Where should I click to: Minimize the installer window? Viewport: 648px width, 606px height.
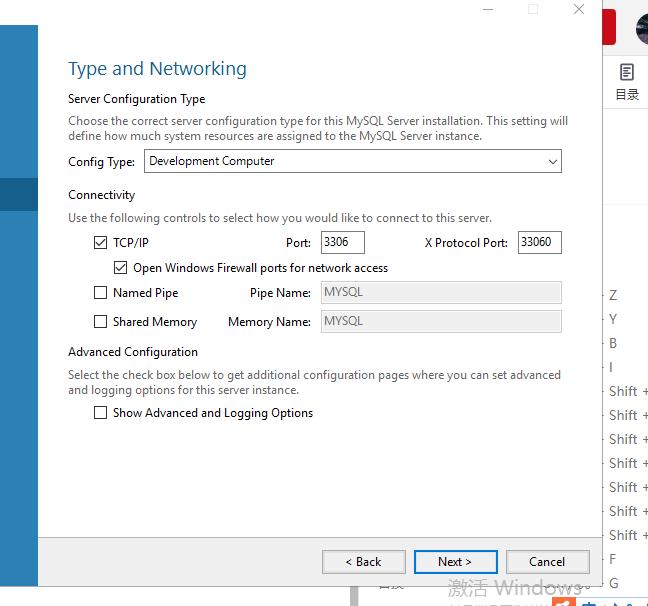pyautogui.click(x=488, y=9)
